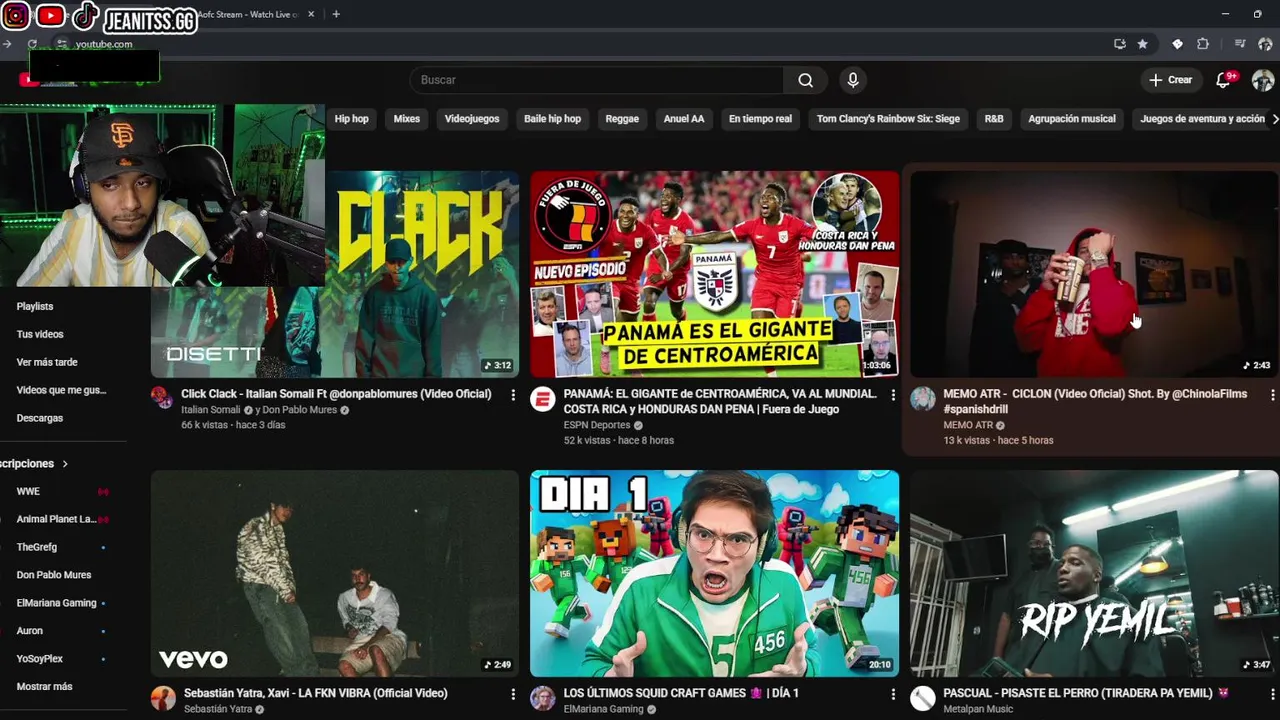1280x720 pixels.
Task: Select the Videojuegos filter chip
Action: pyautogui.click(x=472, y=119)
